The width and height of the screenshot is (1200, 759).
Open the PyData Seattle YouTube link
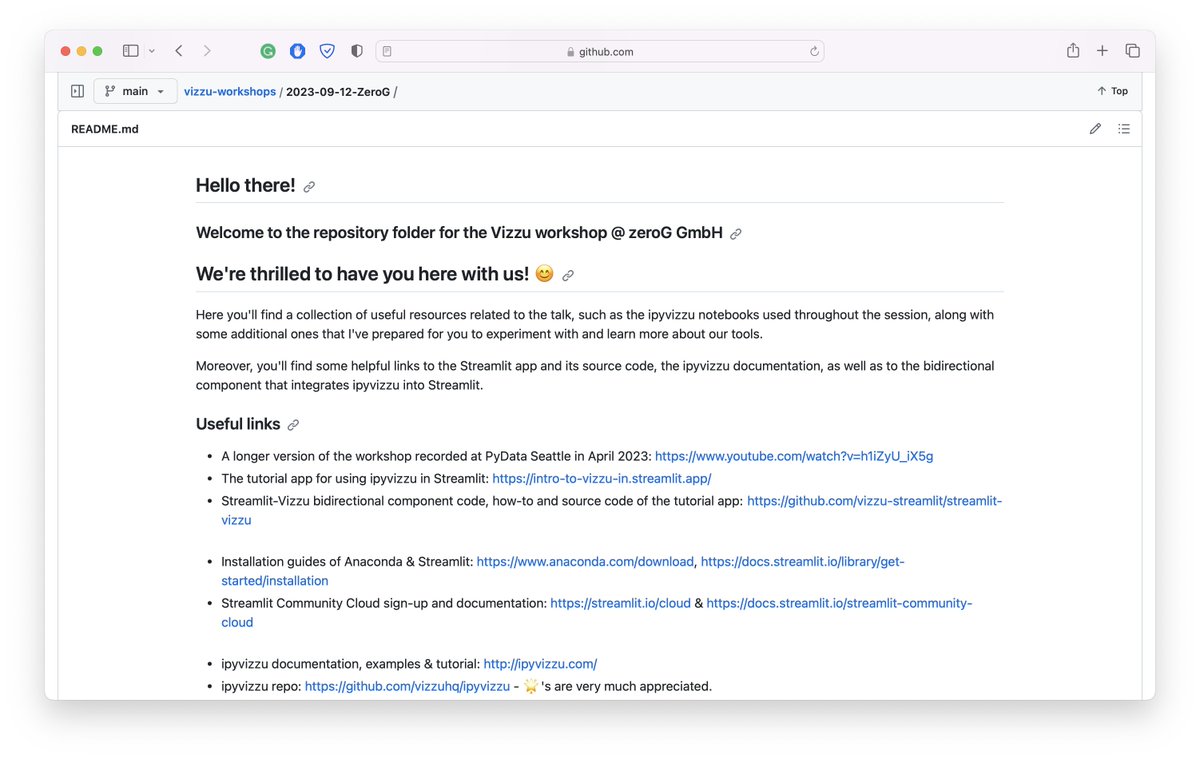pyautogui.click(x=794, y=456)
